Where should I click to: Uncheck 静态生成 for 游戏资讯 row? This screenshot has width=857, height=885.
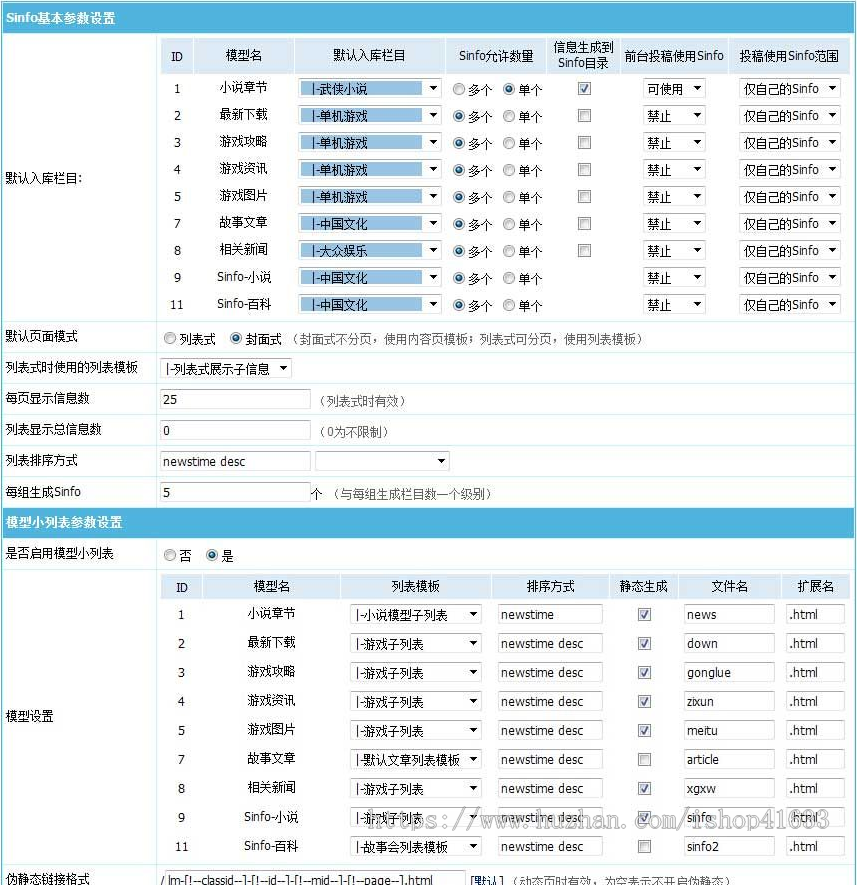click(x=644, y=701)
